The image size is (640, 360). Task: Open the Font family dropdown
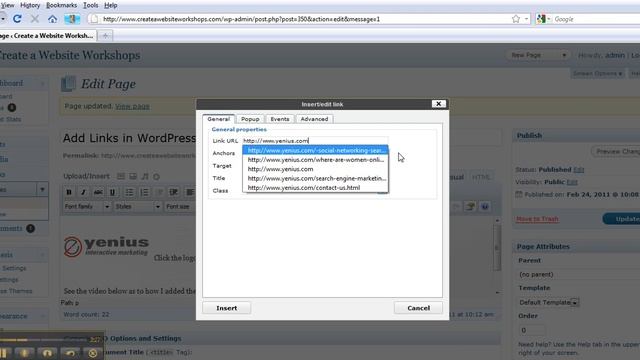pyautogui.click(x=87, y=207)
